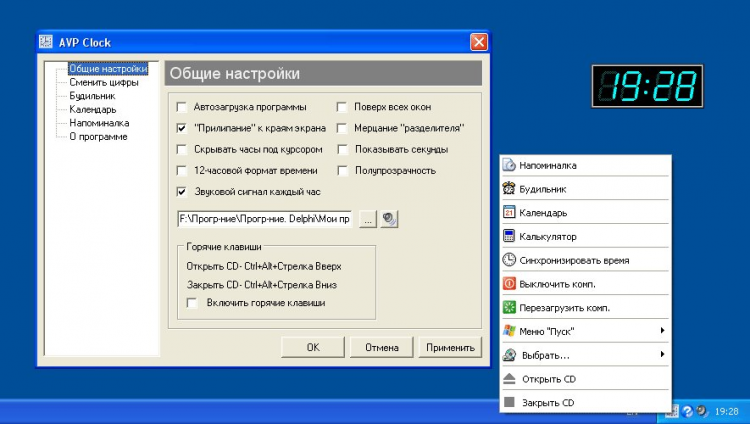Screen dimensions: 750x424
Task: Open Будильник in the settings tree
Action: click(92, 96)
